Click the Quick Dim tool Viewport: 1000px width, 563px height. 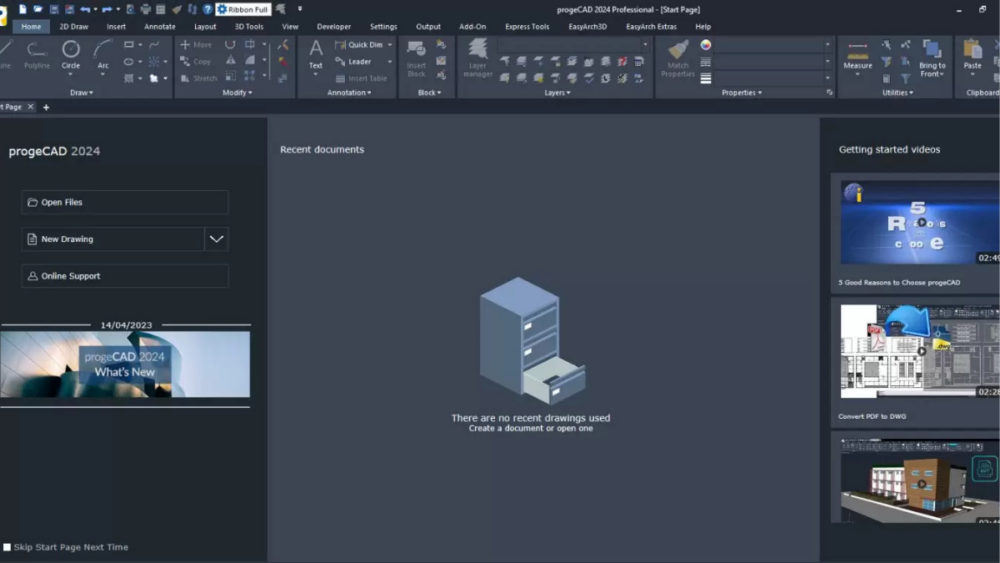point(358,45)
